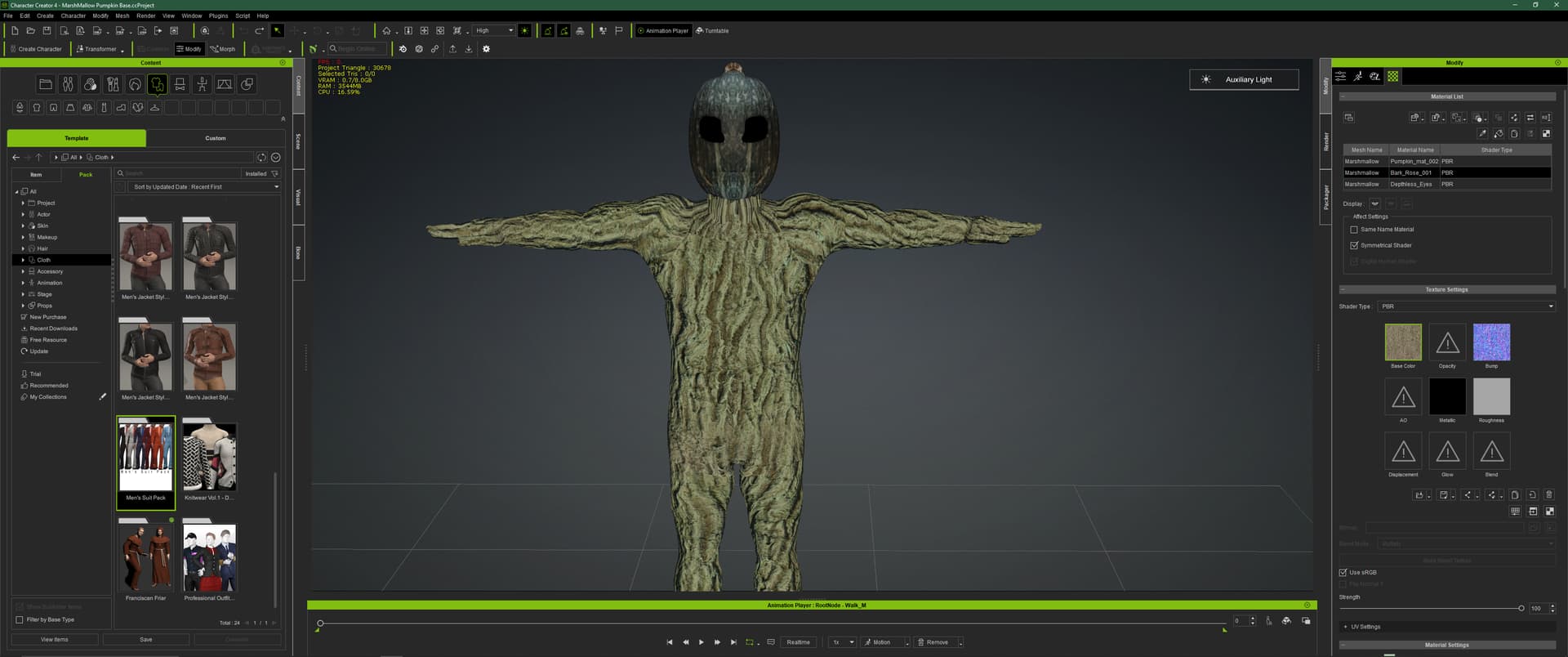Enable the Same Name Material checkbox
Image resolution: width=1568 pixels, height=657 pixels.
1354,230
